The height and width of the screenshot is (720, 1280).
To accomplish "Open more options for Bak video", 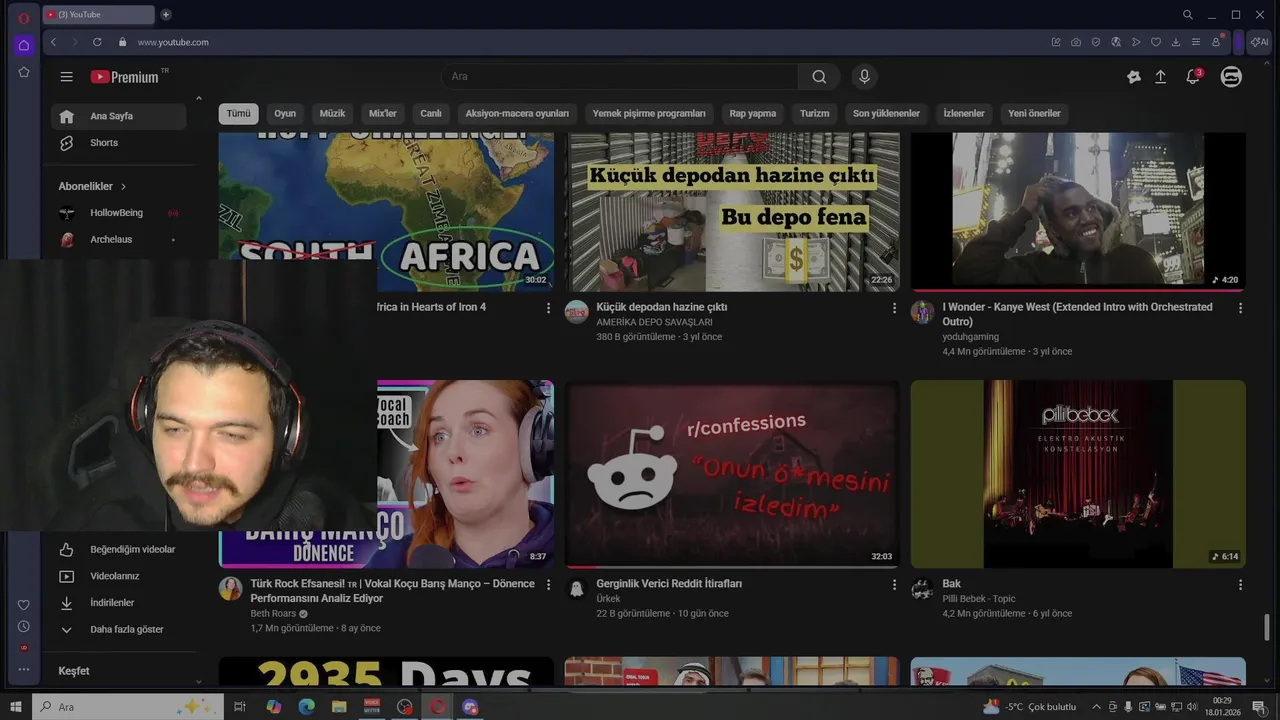I will (x=1240, y=585).
